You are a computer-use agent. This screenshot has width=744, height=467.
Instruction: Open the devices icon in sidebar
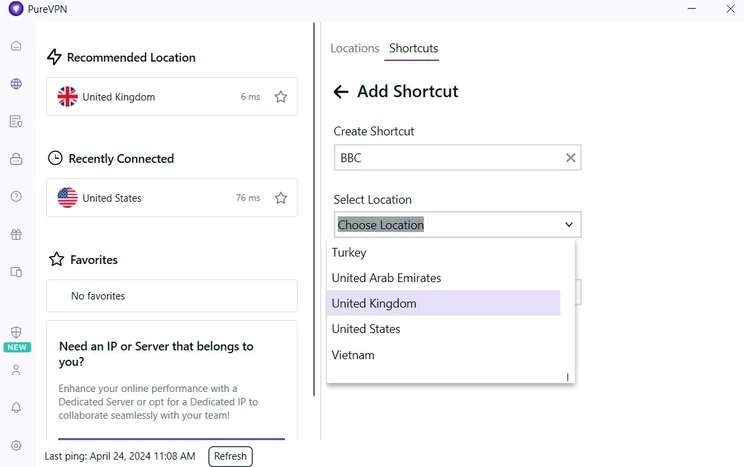click(x=16, y=272)
